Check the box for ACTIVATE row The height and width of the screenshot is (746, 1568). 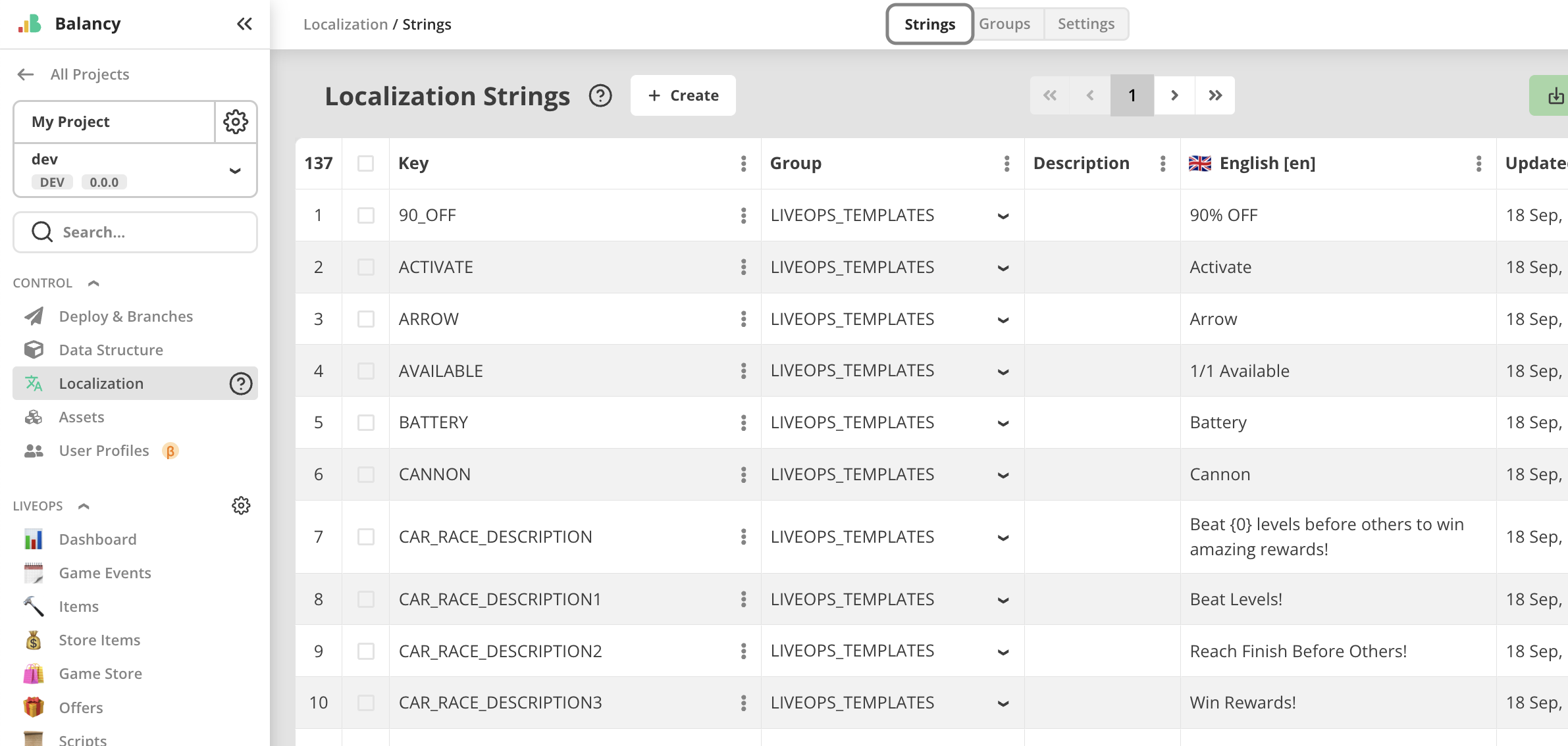point(366,268)
